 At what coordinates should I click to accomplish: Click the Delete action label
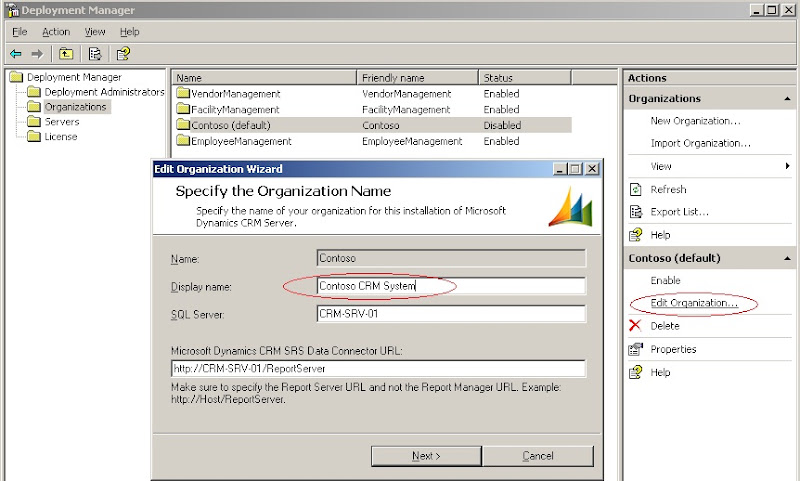[x=665, y=326]
